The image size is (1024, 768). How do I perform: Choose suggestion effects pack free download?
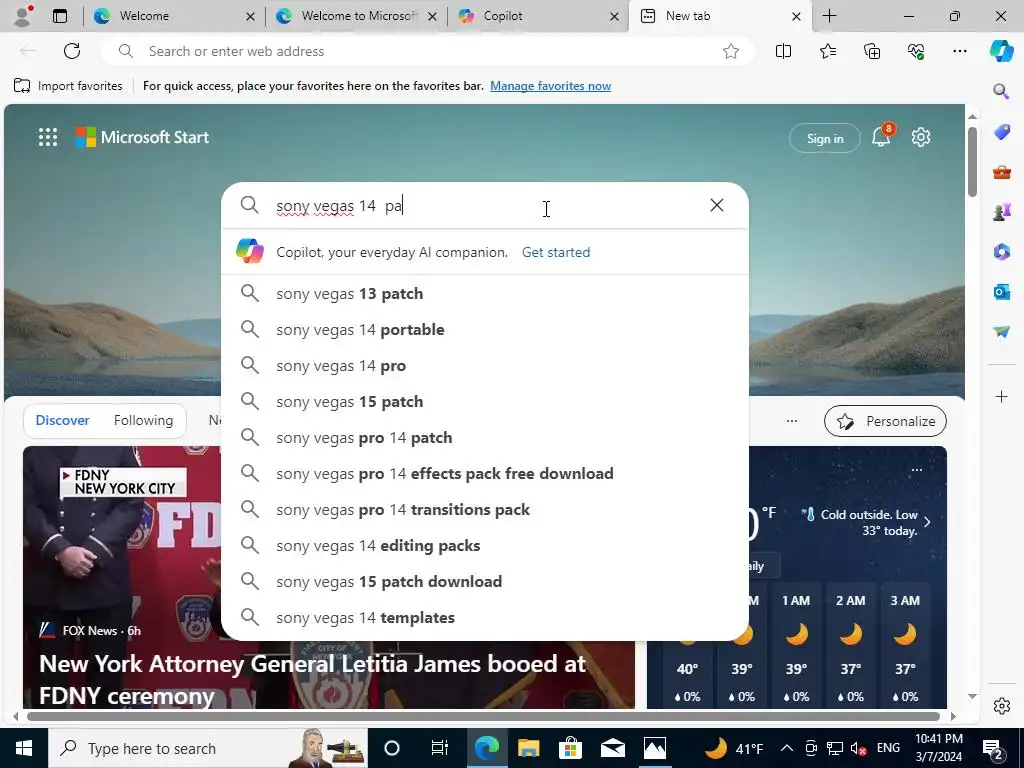(x=485, y=473)
